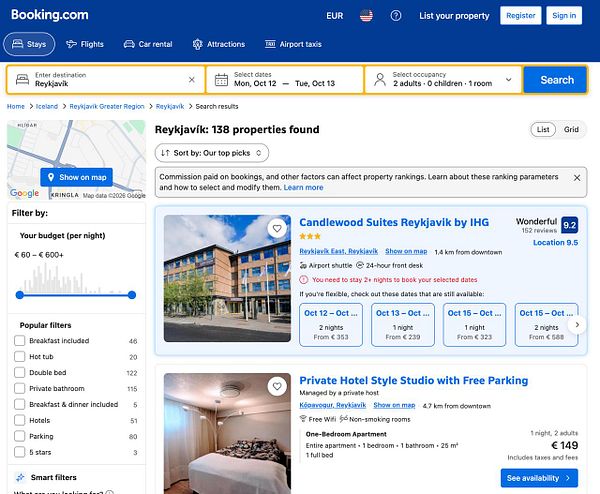Toggle Breakfast & dinner included filter

(20, 404)
